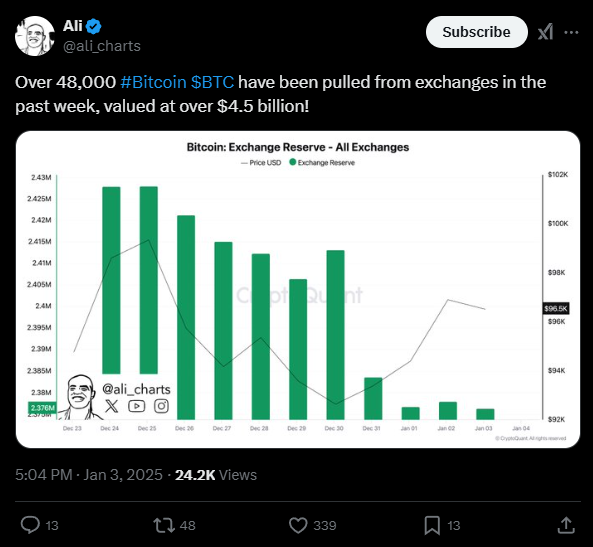Open the #Bitcoin hashtag link

click(x=154, y=82)
